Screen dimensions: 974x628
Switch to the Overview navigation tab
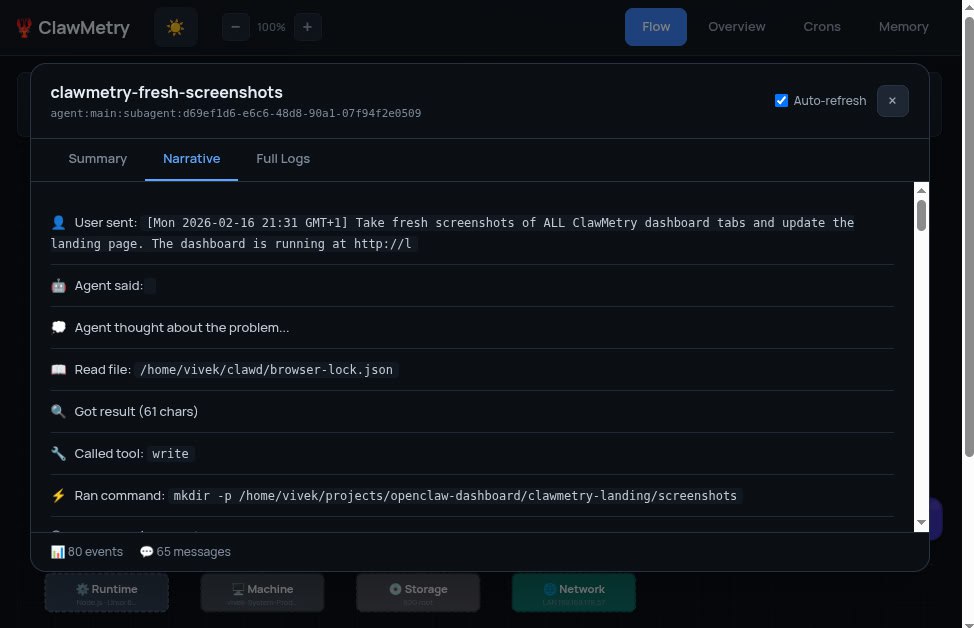click(737, 27)
